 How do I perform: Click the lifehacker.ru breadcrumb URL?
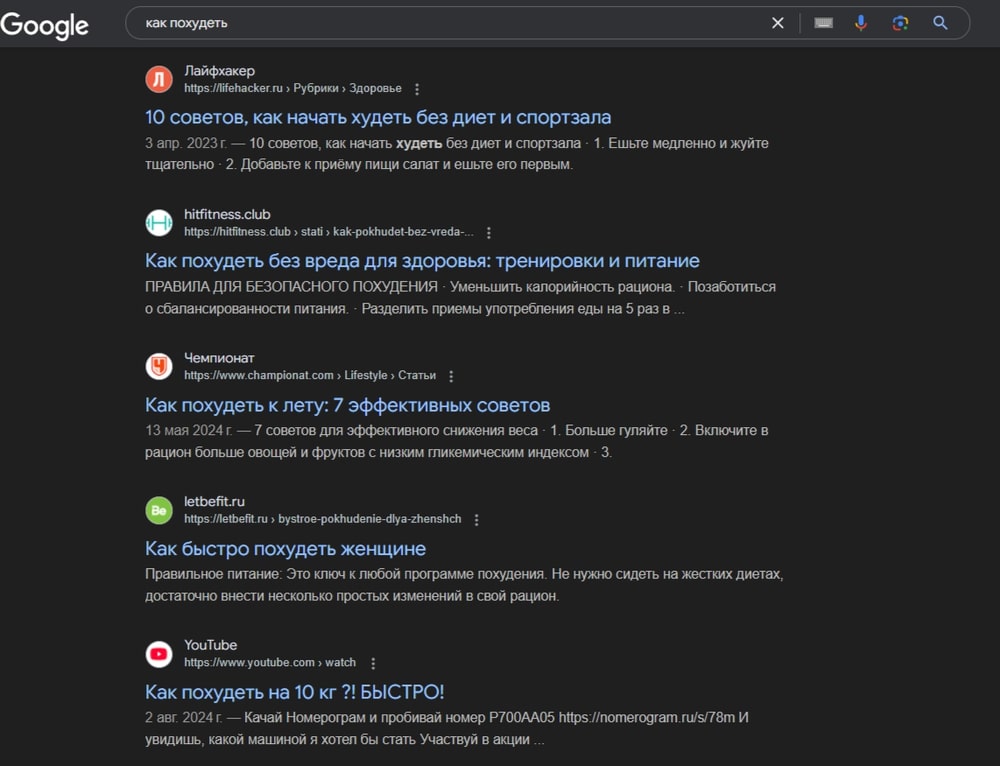[x=293, y=88]
